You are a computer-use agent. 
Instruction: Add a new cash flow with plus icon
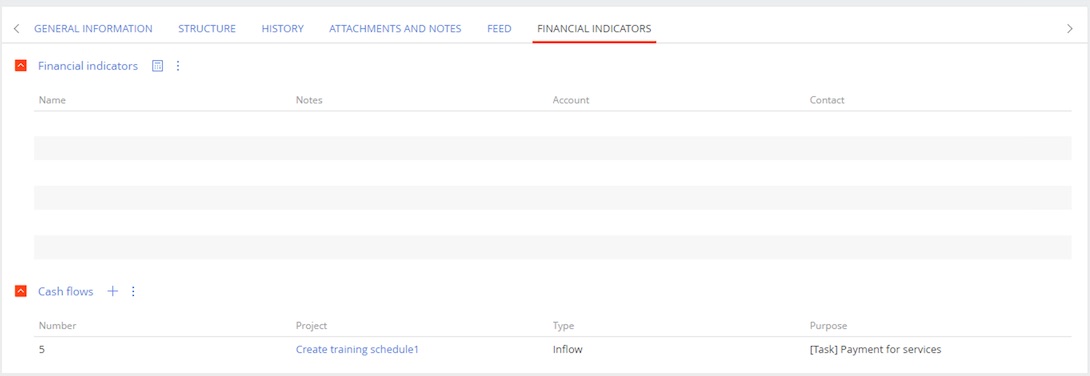click(x=113, y=292)
